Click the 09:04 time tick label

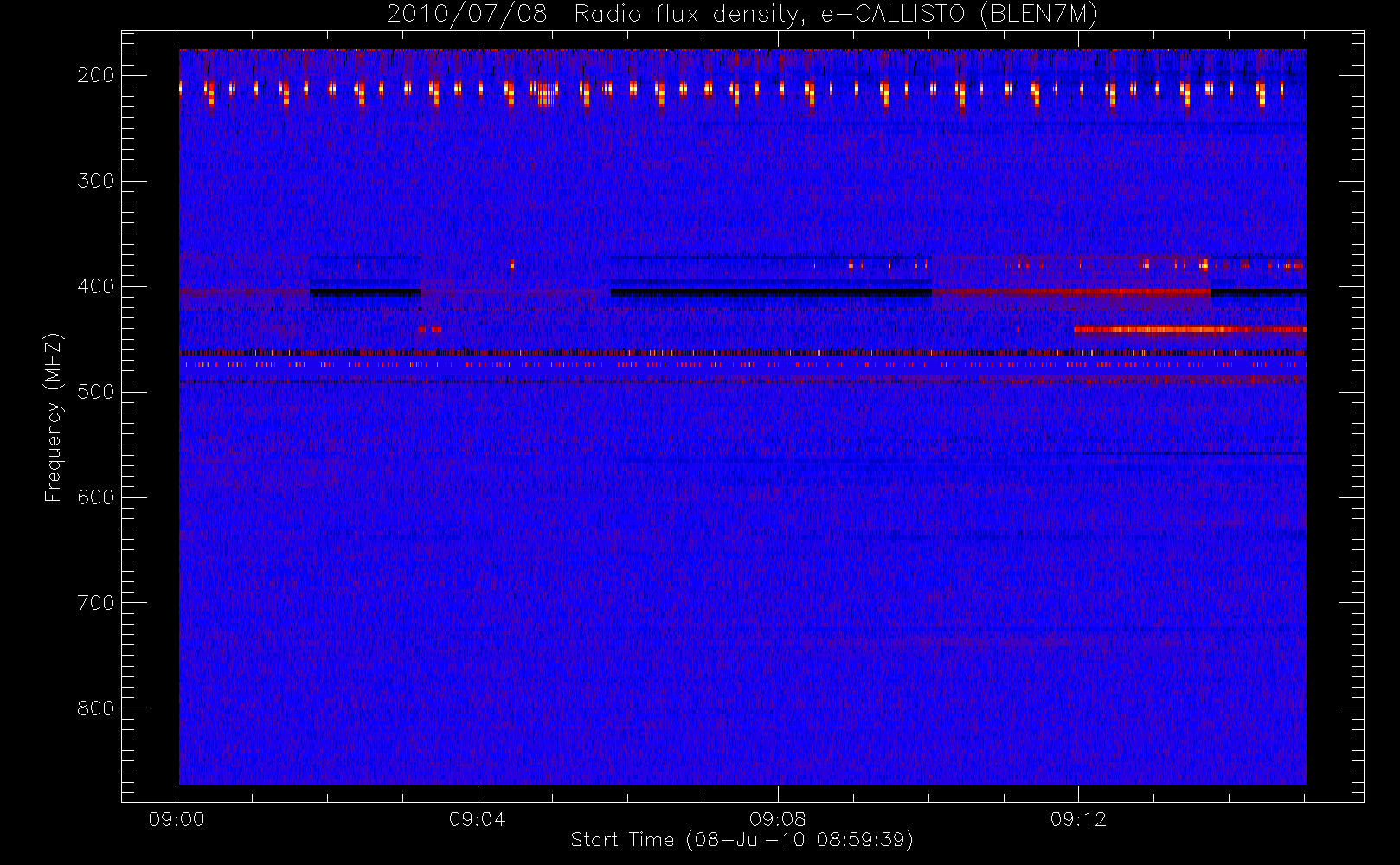(477, 819)
